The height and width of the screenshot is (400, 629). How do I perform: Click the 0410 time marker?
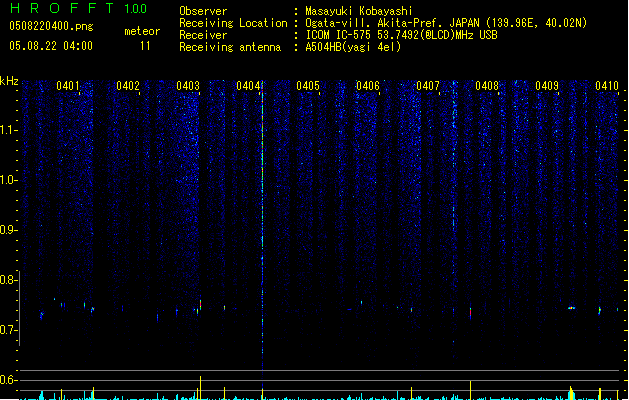point(607,86)
